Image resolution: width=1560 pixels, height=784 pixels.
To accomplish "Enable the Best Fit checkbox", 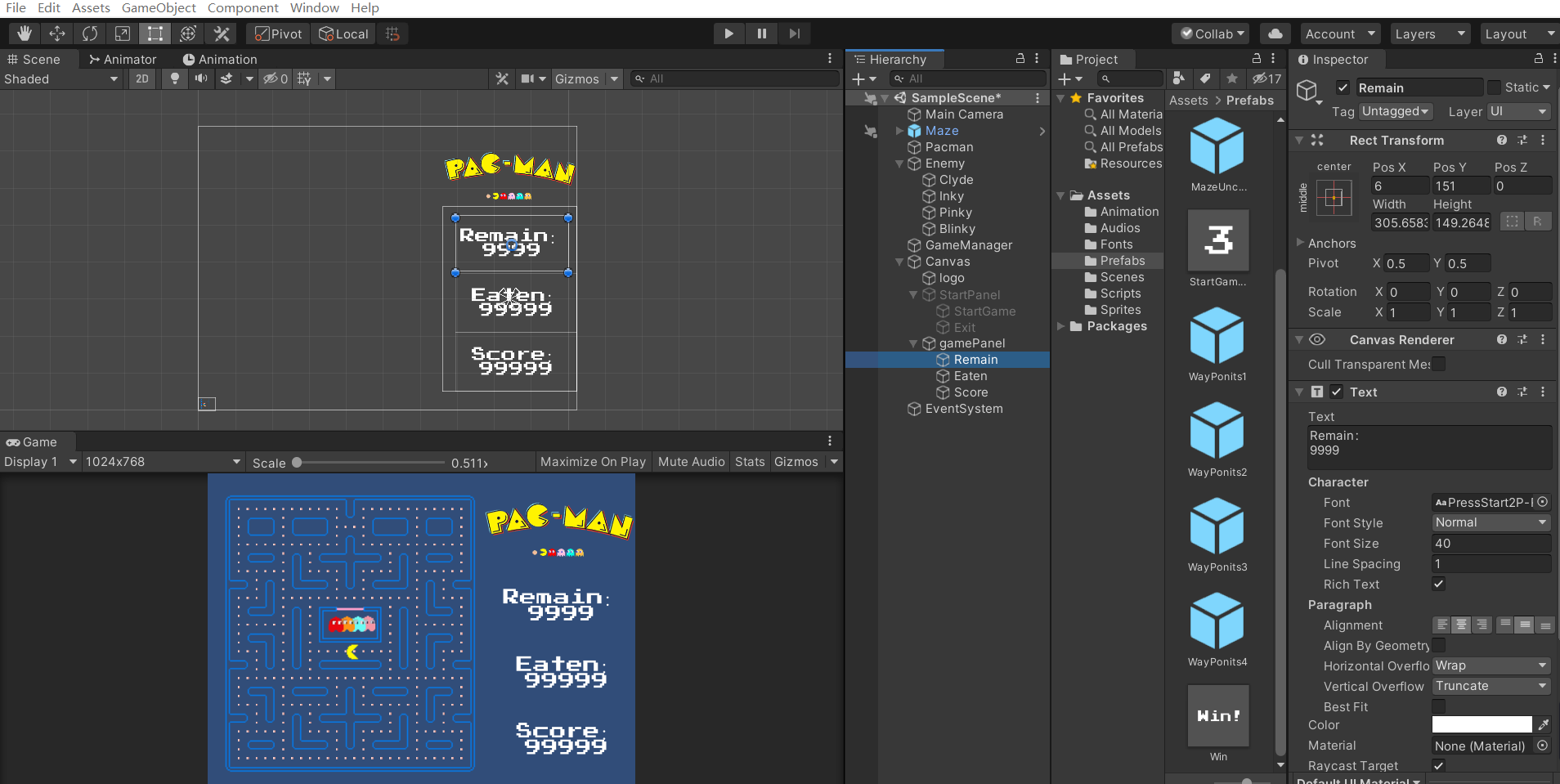I will 1439,706.
